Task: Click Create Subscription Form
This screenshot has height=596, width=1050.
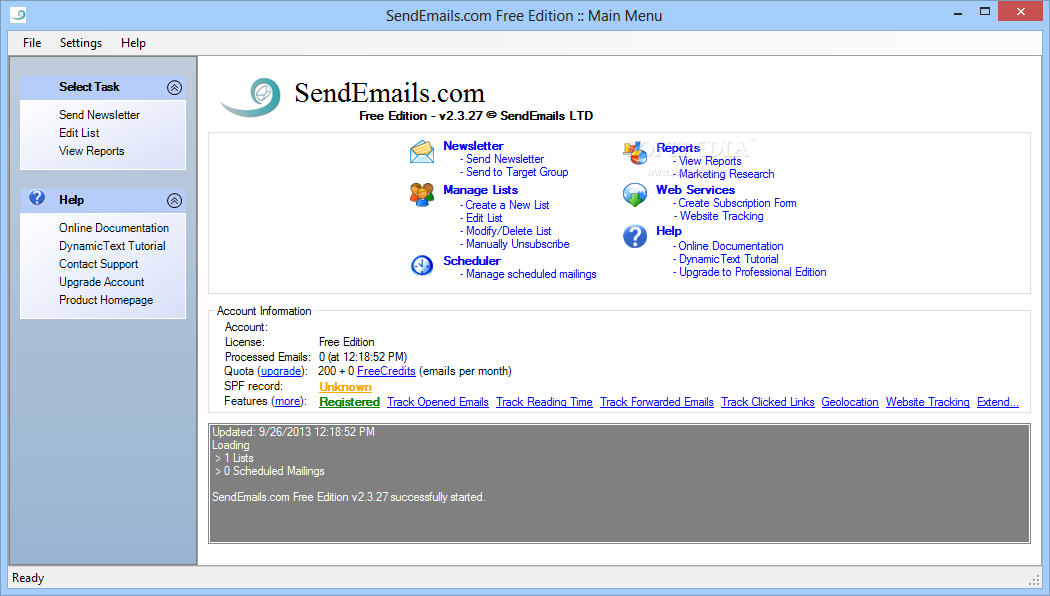Action: pyautogui.click(x=737, y=203)
